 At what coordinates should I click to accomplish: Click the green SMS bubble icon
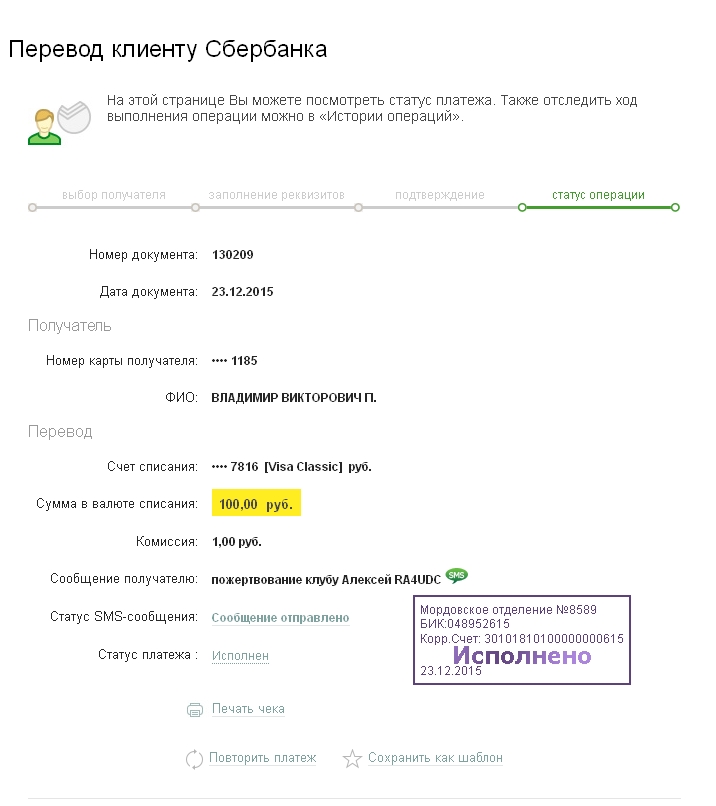pos(457,575)
